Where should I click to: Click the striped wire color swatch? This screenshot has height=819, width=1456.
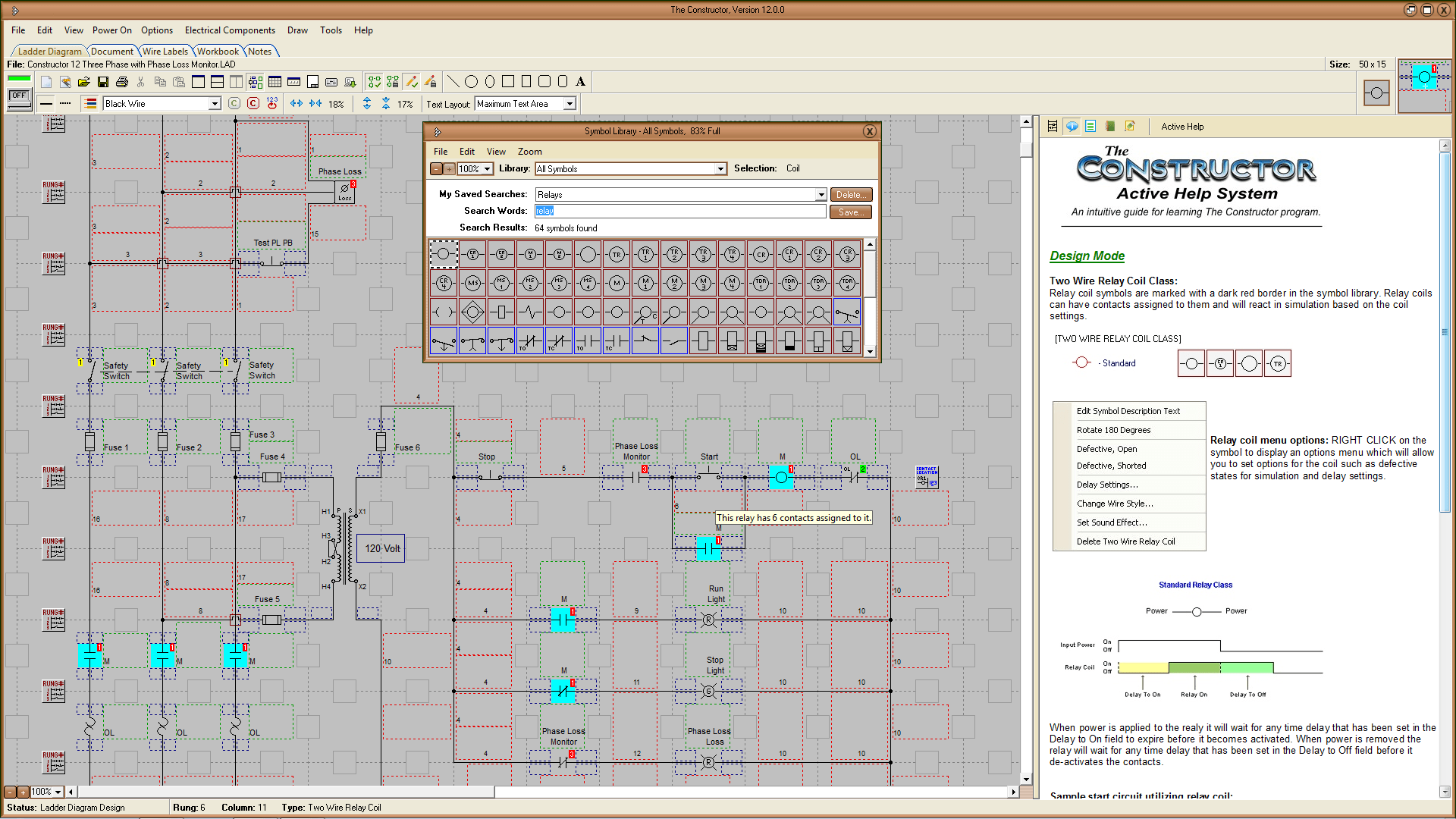(90, 103)
